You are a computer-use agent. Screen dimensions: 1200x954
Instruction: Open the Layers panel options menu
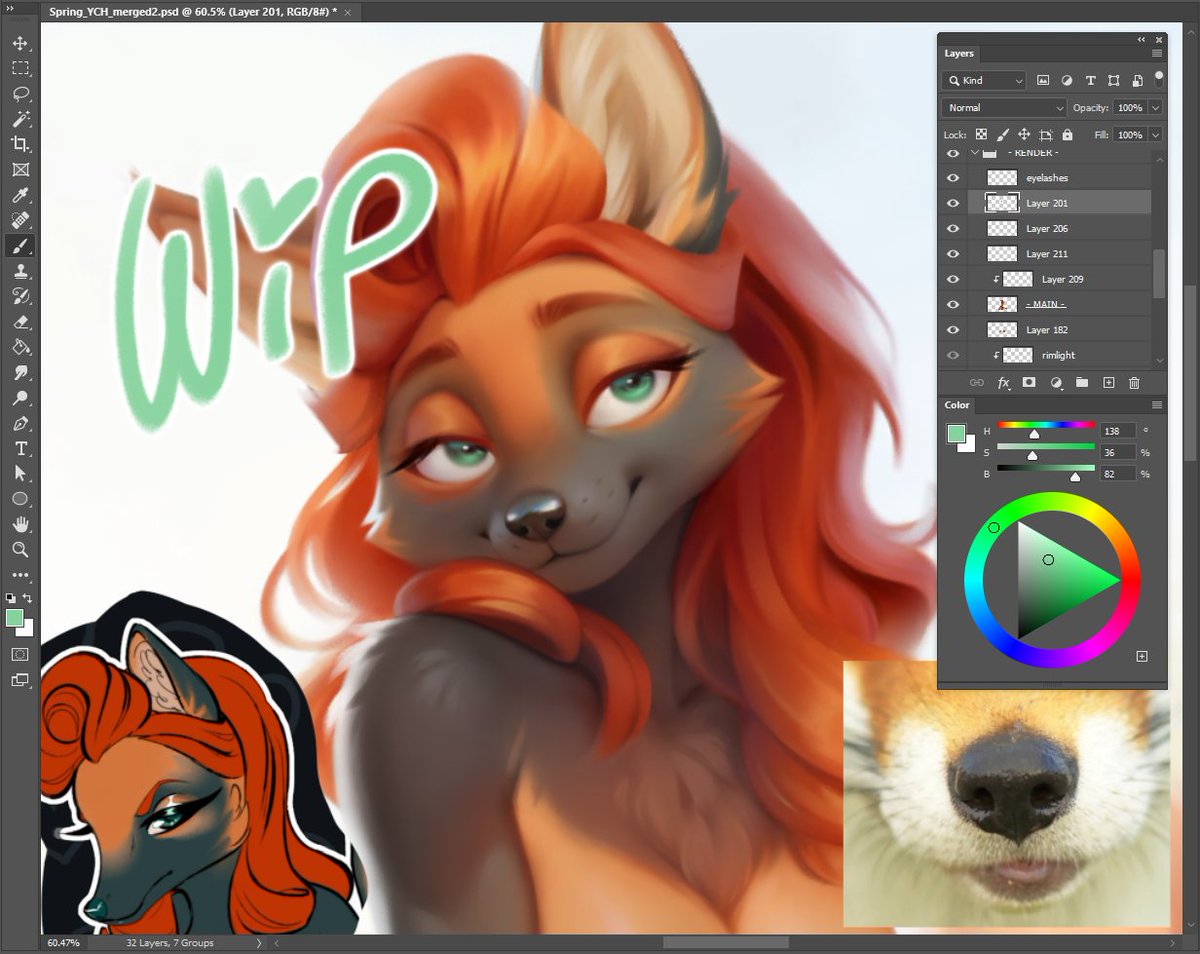(x=1157, y=53)
